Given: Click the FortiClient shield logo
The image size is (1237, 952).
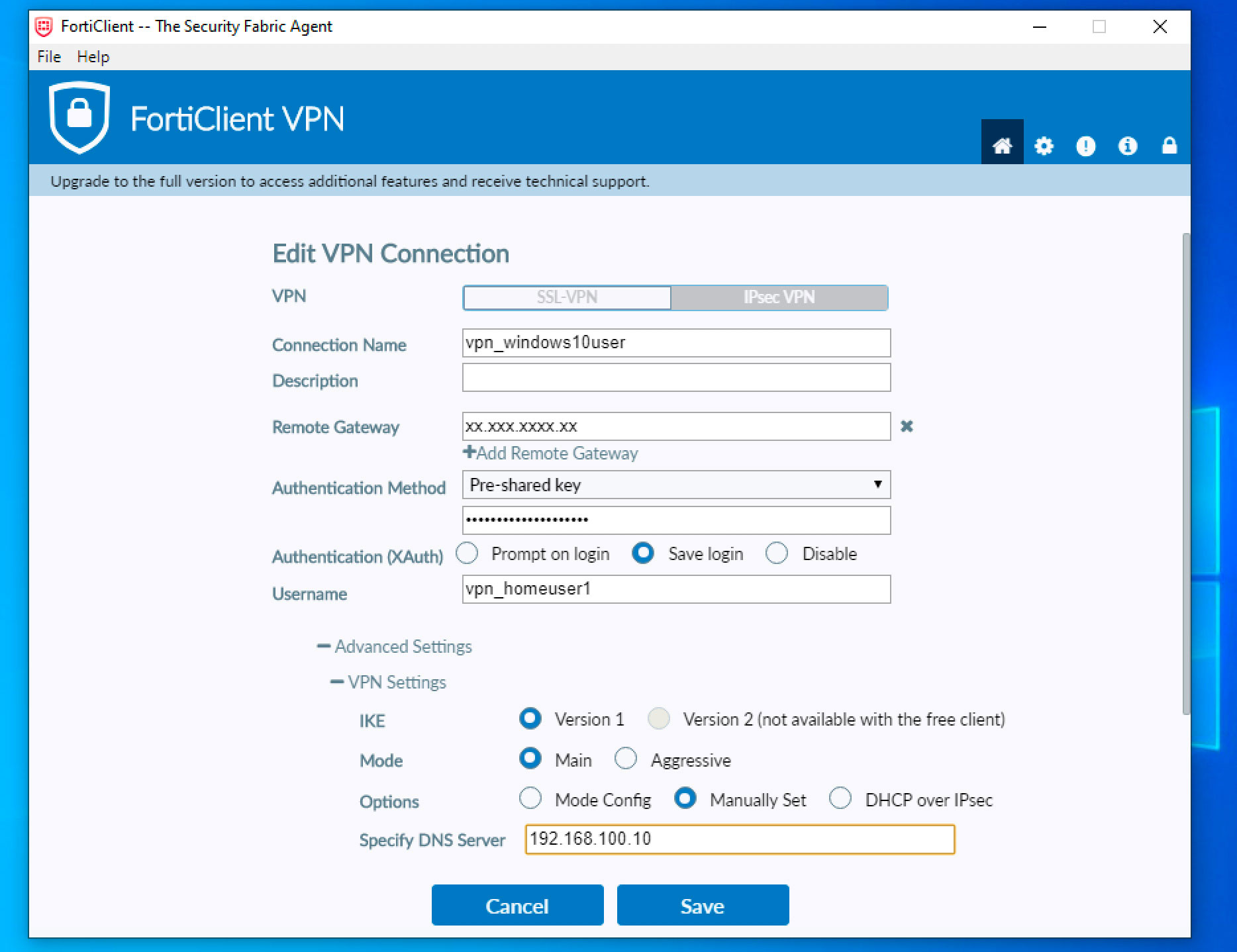Looking at the screenshot, I should (x=79, y=117).
